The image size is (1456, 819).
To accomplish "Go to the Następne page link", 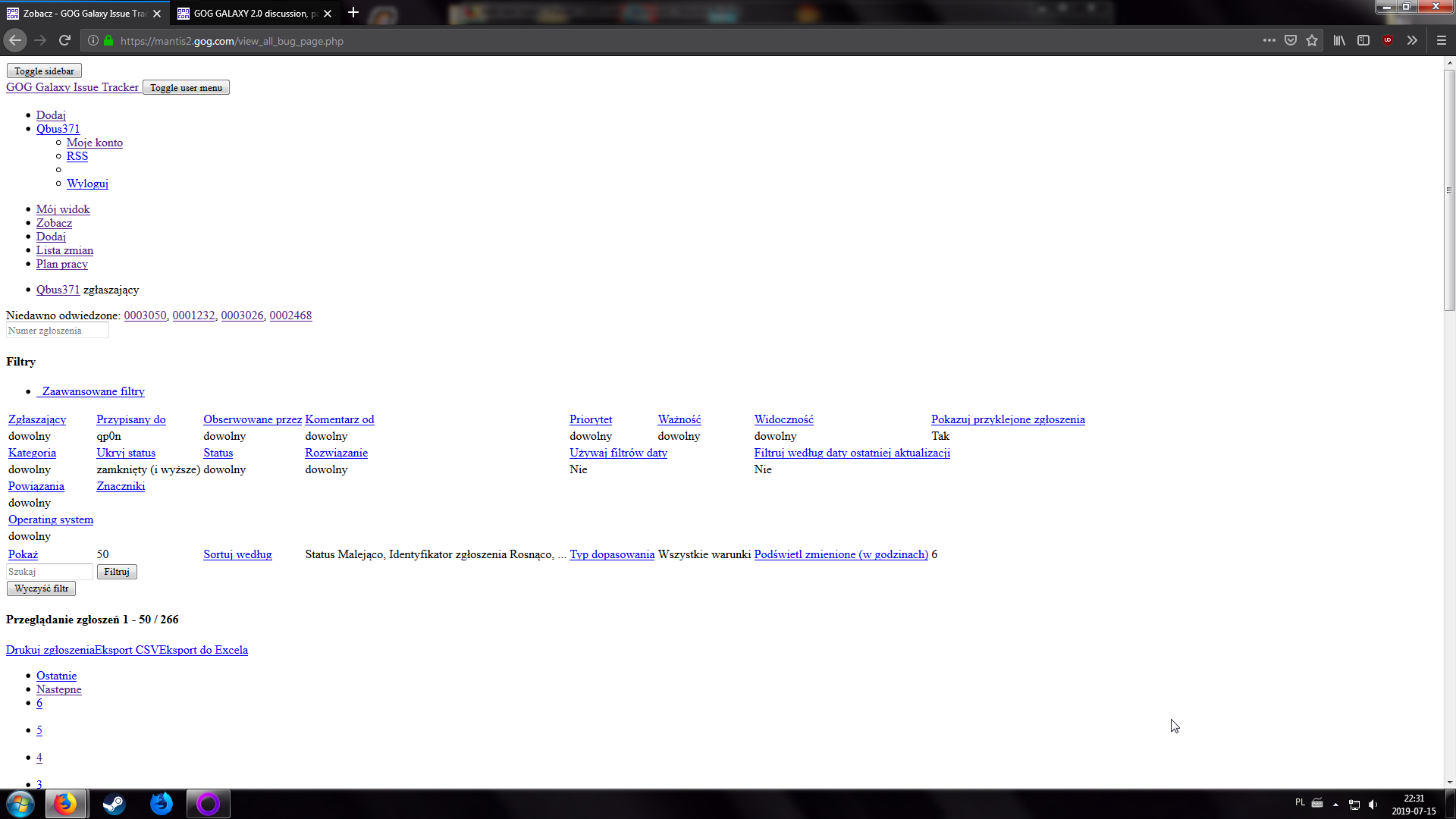I will 59,689.
